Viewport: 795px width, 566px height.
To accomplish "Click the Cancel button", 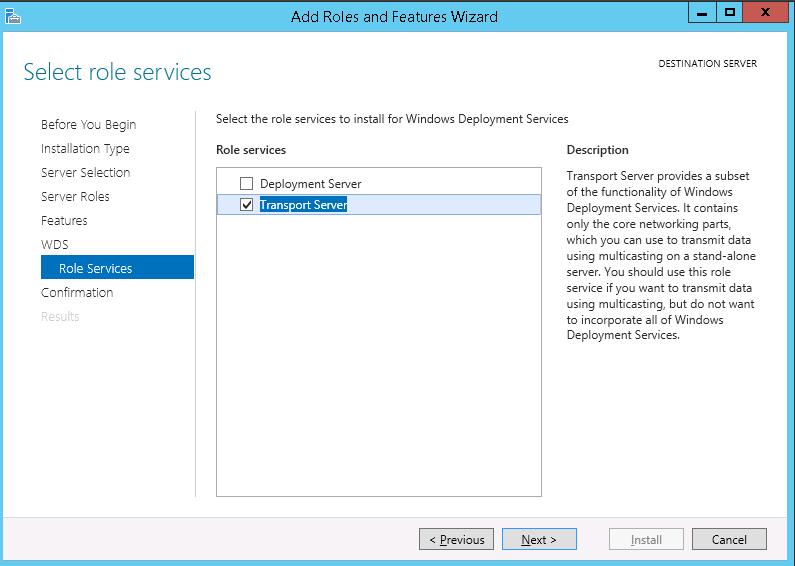I will click(x=729, y=539).
